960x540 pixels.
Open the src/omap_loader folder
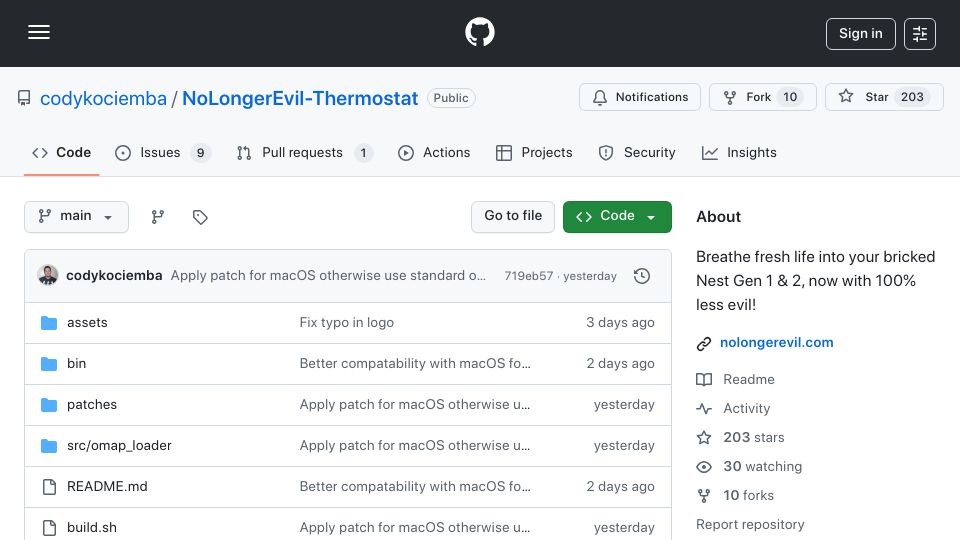tap(119, 446)
